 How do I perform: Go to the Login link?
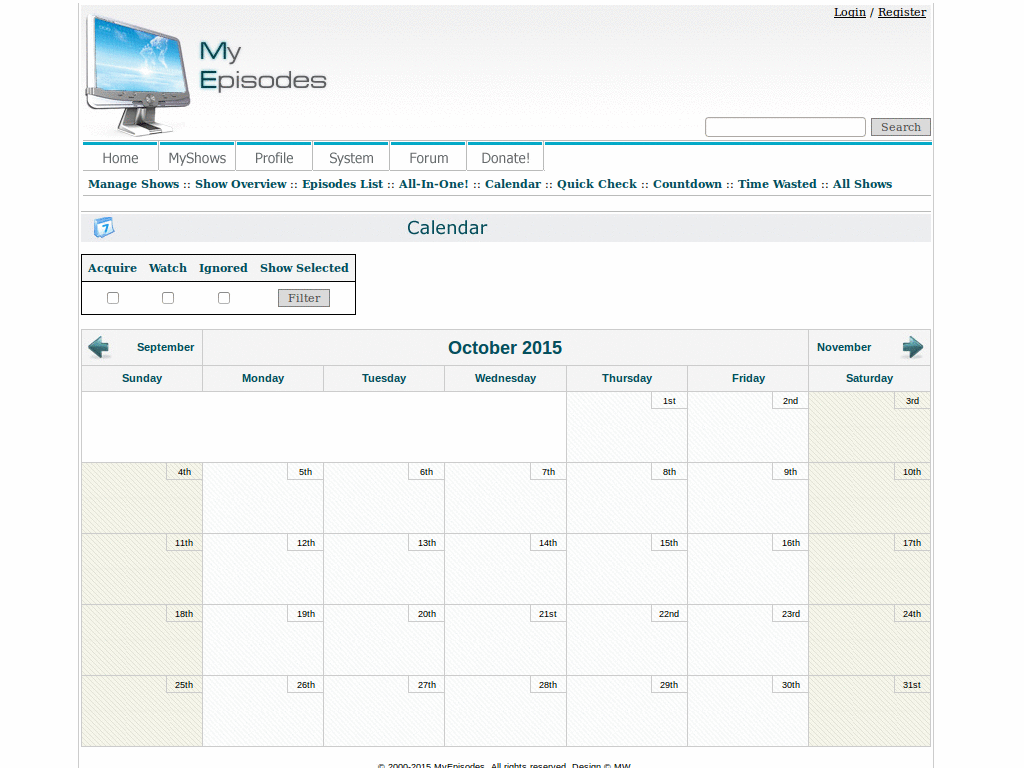tap(850, 12)
